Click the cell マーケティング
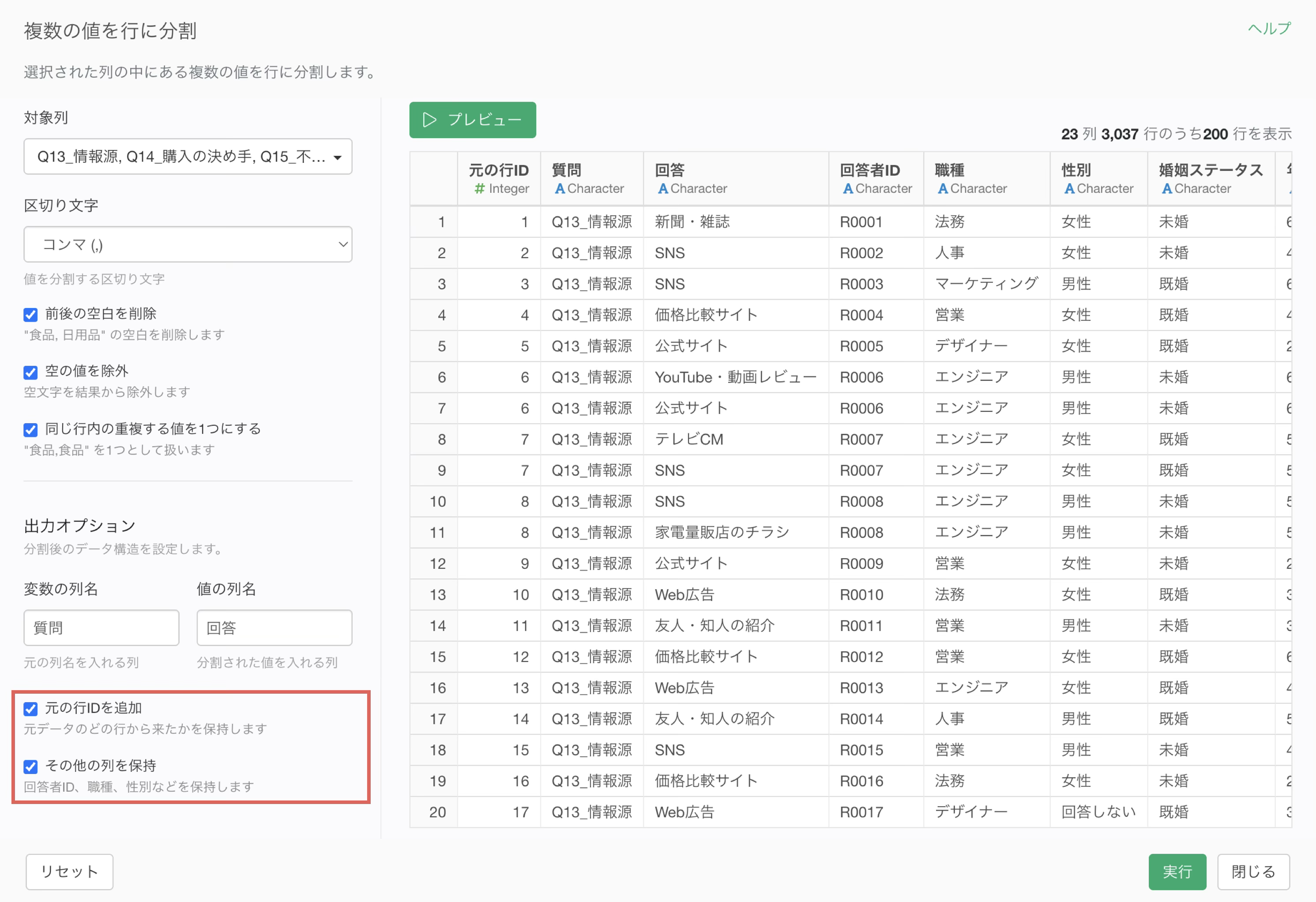The width and height of the screenshot is (1316, 902). [986, 284]
